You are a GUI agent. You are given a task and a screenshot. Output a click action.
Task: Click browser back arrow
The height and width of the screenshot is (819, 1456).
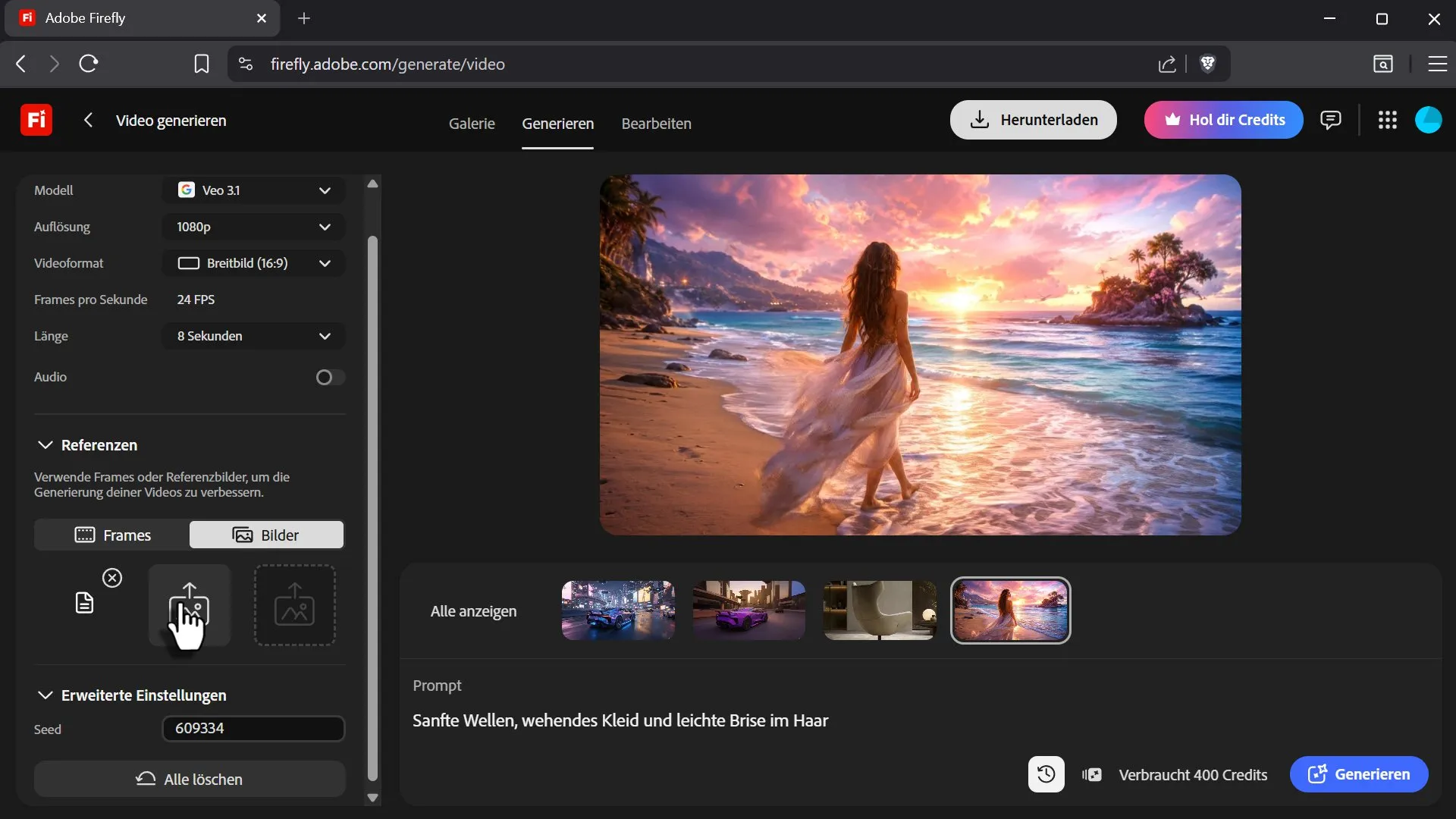(21, 64)
